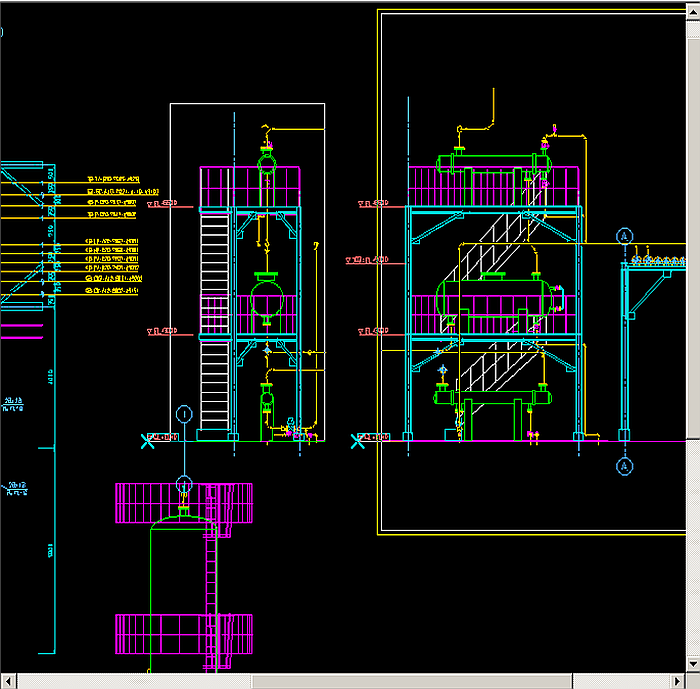
Task: Click cyan X marker at left elevation base
Action: point(148,440)
